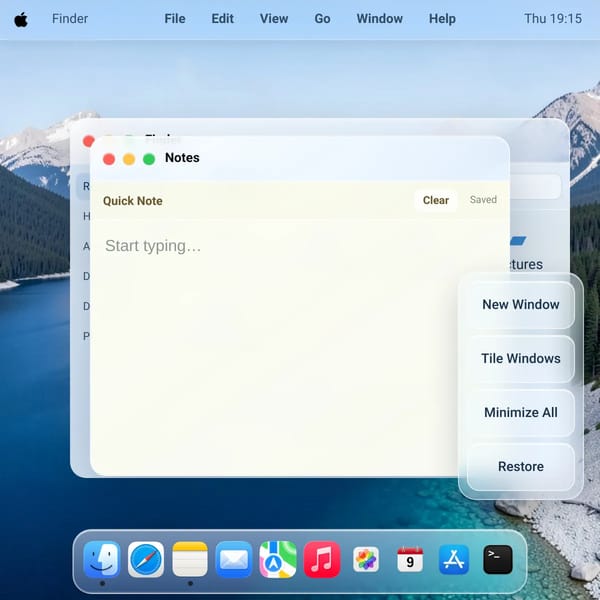This screenshot has height=600, width=600.
Task: Close the Finder window behind Notes
Action: tap(88, 141)
